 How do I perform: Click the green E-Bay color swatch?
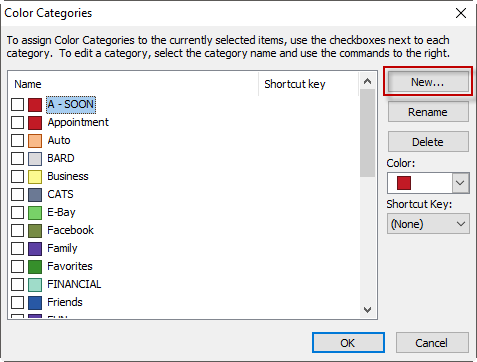click(x=35, y=212)
